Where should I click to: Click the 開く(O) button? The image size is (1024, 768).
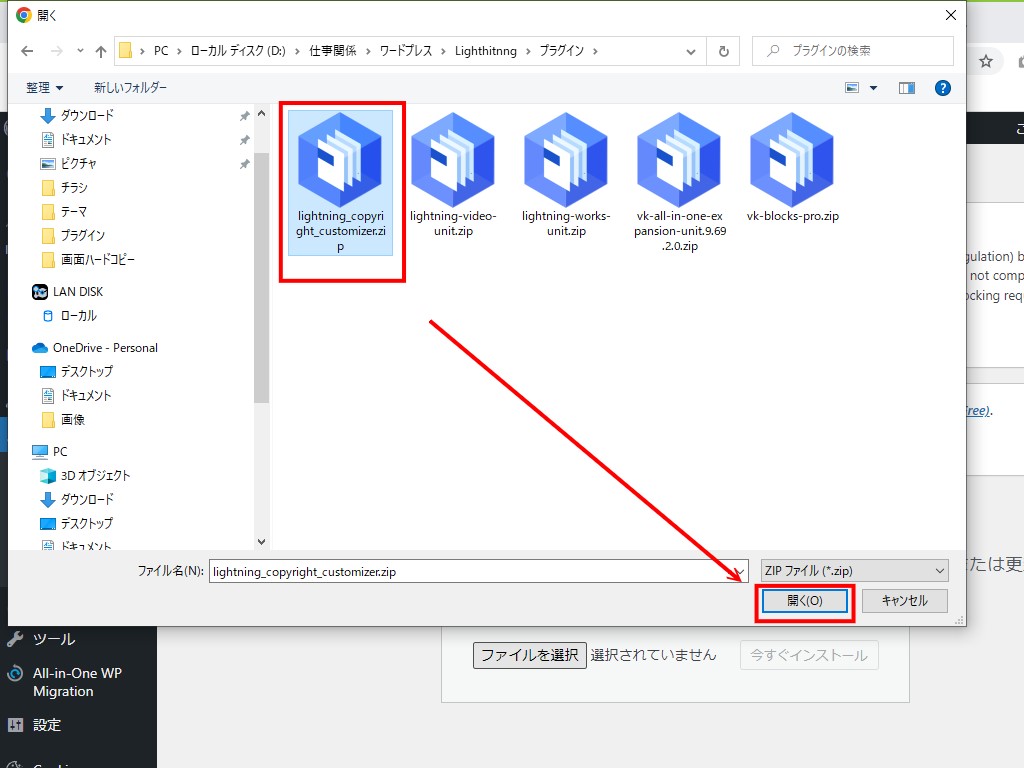[804, 601]
